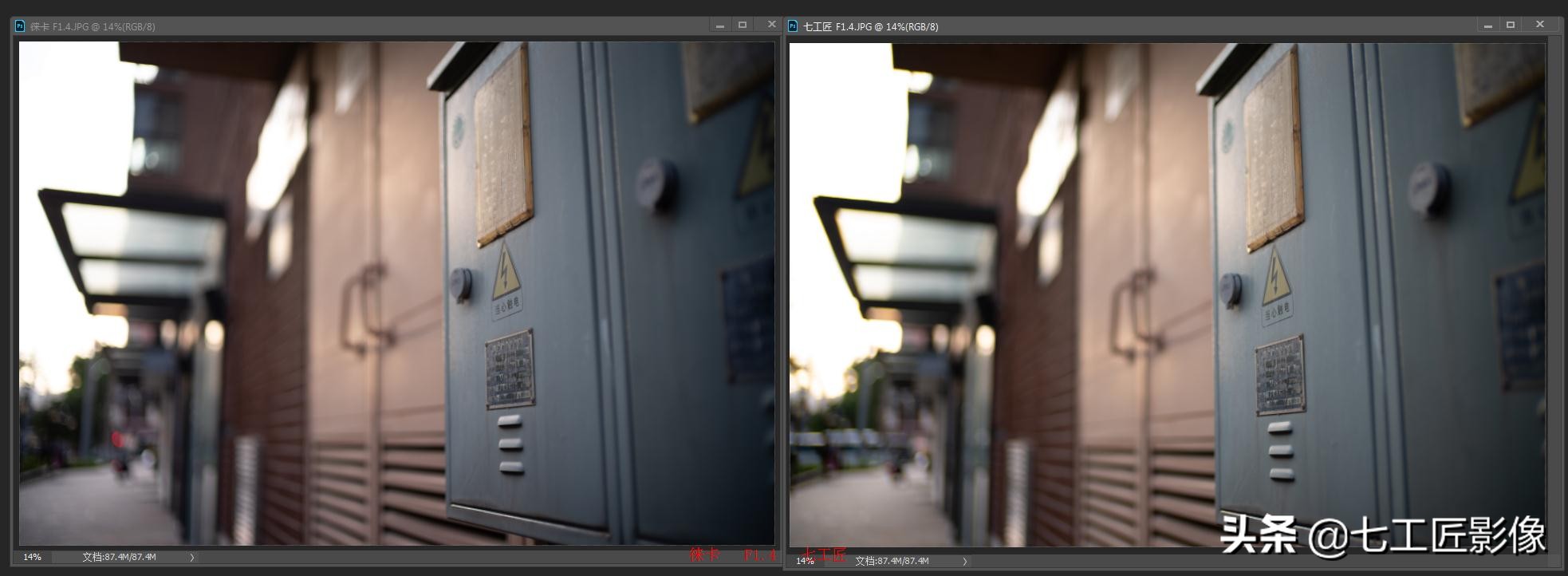Open status bar options arrow in 七工匠 window
The width and height of the screenshot is (1568, 576).
click(x=965, y=561)
